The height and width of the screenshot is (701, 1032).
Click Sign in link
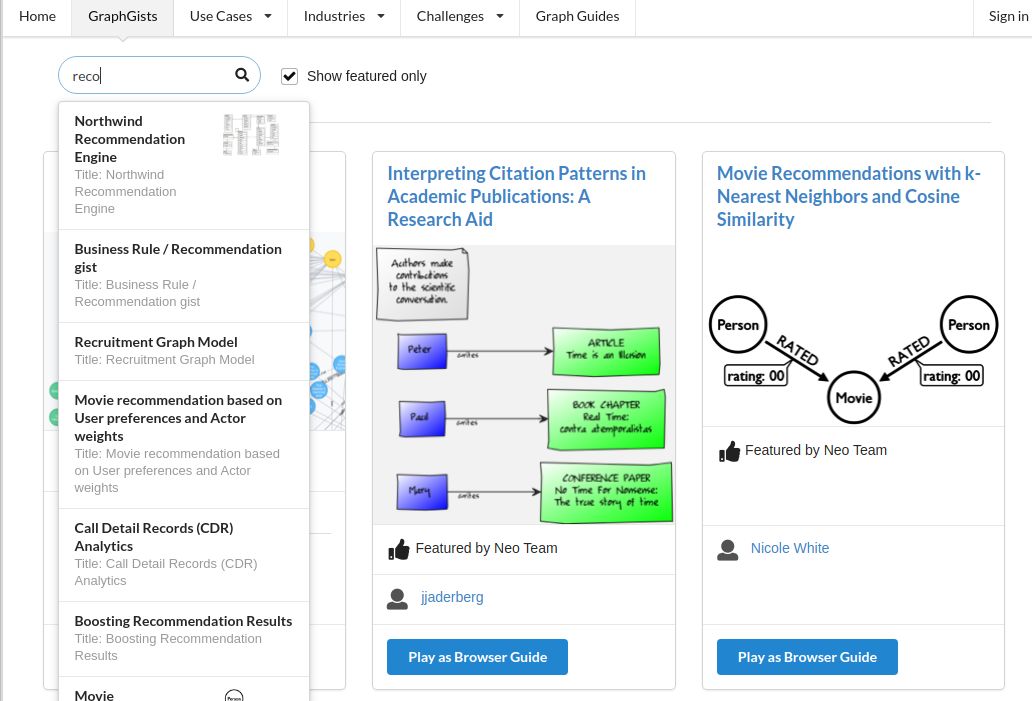(x=1008, y=16)
